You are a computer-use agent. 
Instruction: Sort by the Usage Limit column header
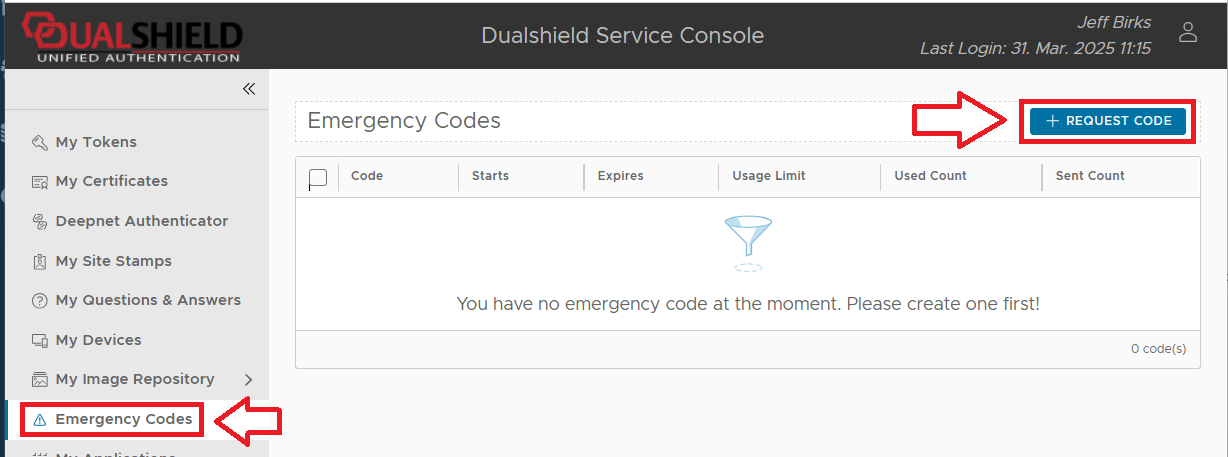[768, 176]
